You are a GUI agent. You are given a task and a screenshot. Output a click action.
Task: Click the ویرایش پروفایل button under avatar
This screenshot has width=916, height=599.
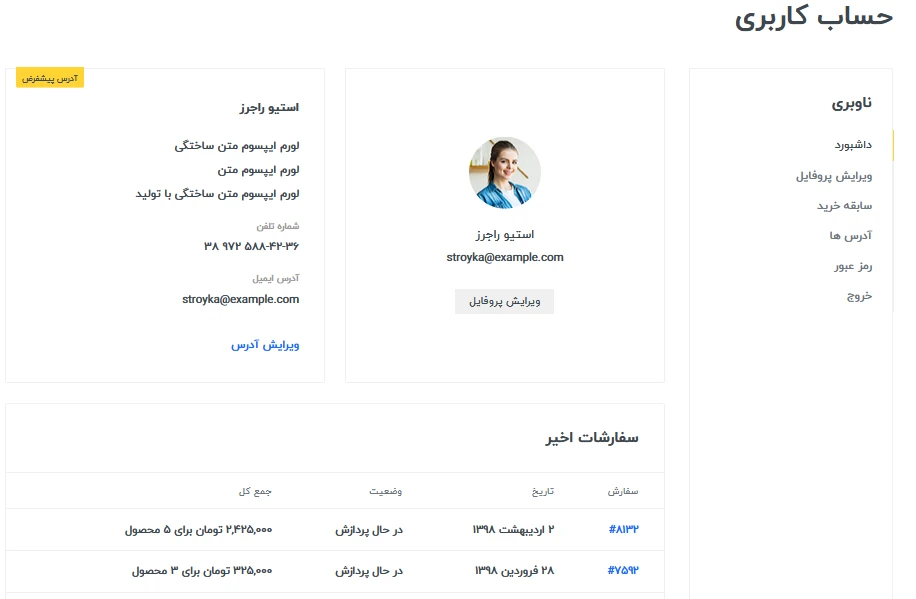coord(504,302)
